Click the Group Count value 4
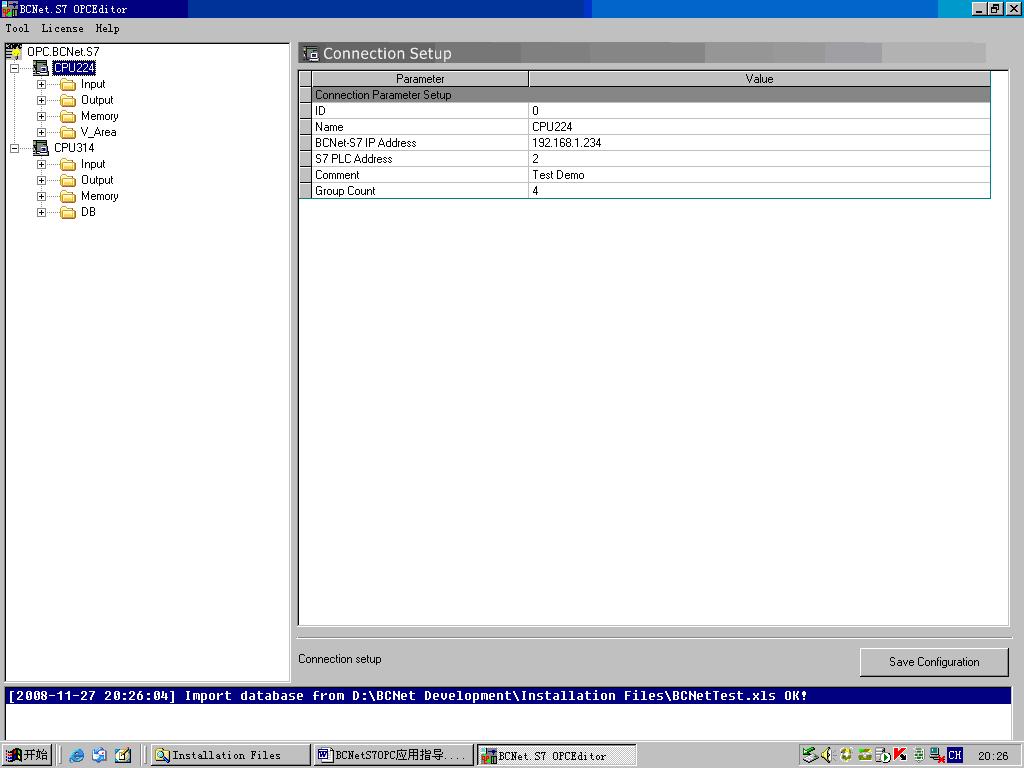The width and height of the screenshot is (1024, 768). (x=759, y=191)
